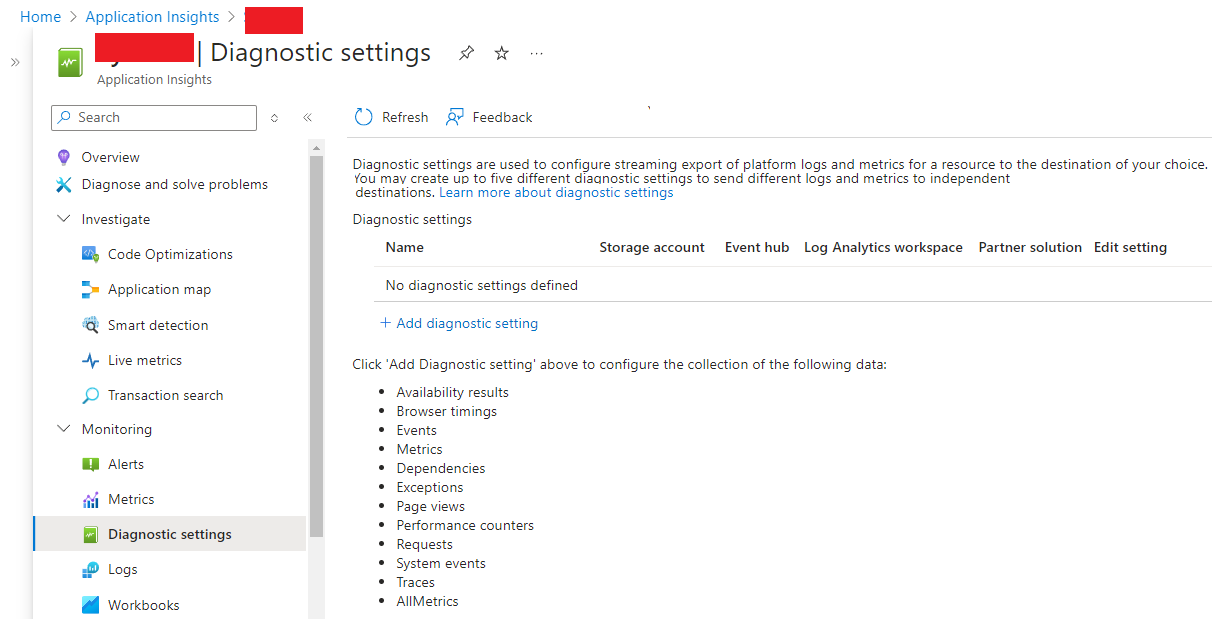The height and width of the screenshot is (619, 1212).
Task: Collapse the Investigate section
Action: [64, 219]
